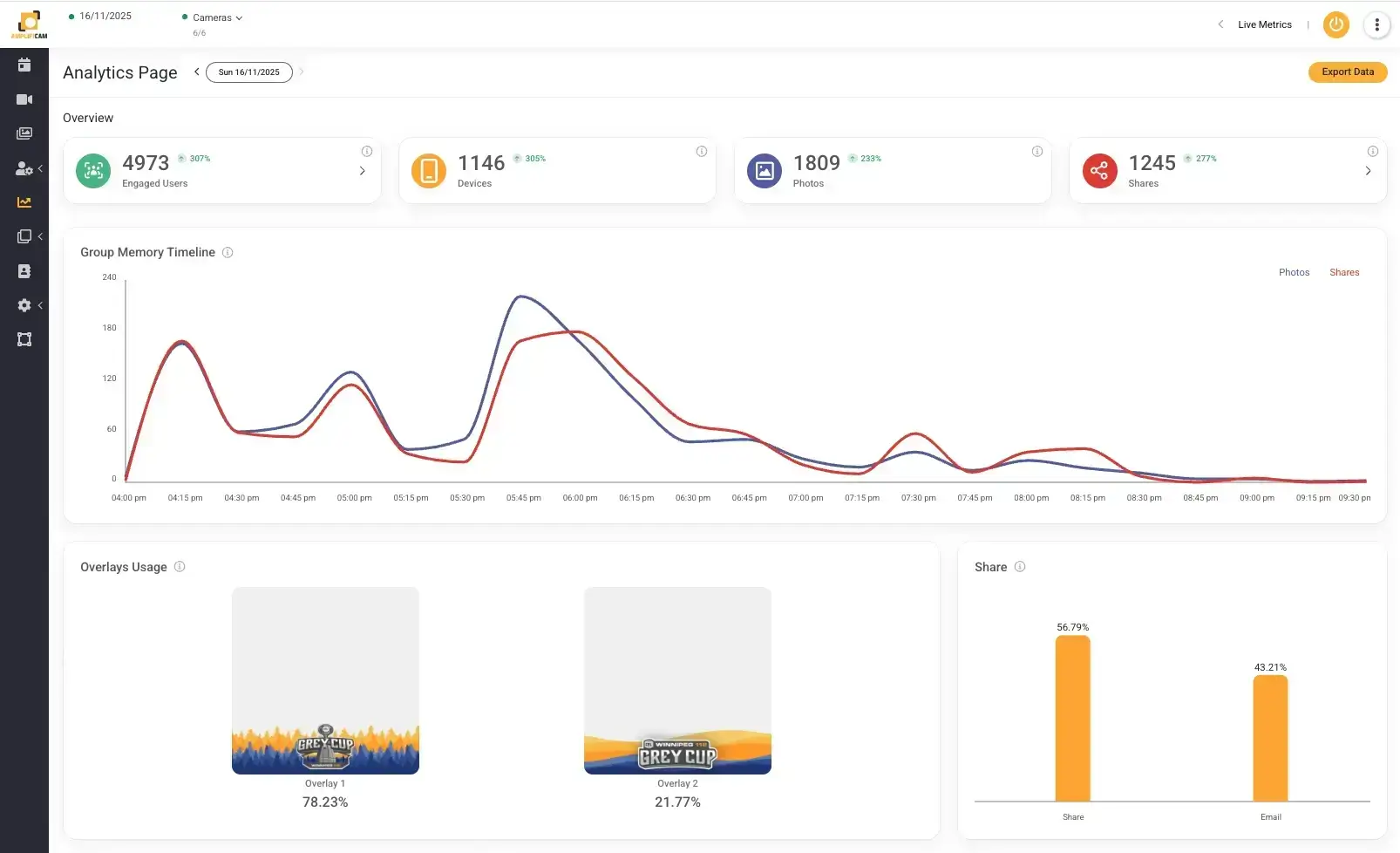
Task: Go back using chevron beside Live Metrics
Action: click(x=1220, y=24)
